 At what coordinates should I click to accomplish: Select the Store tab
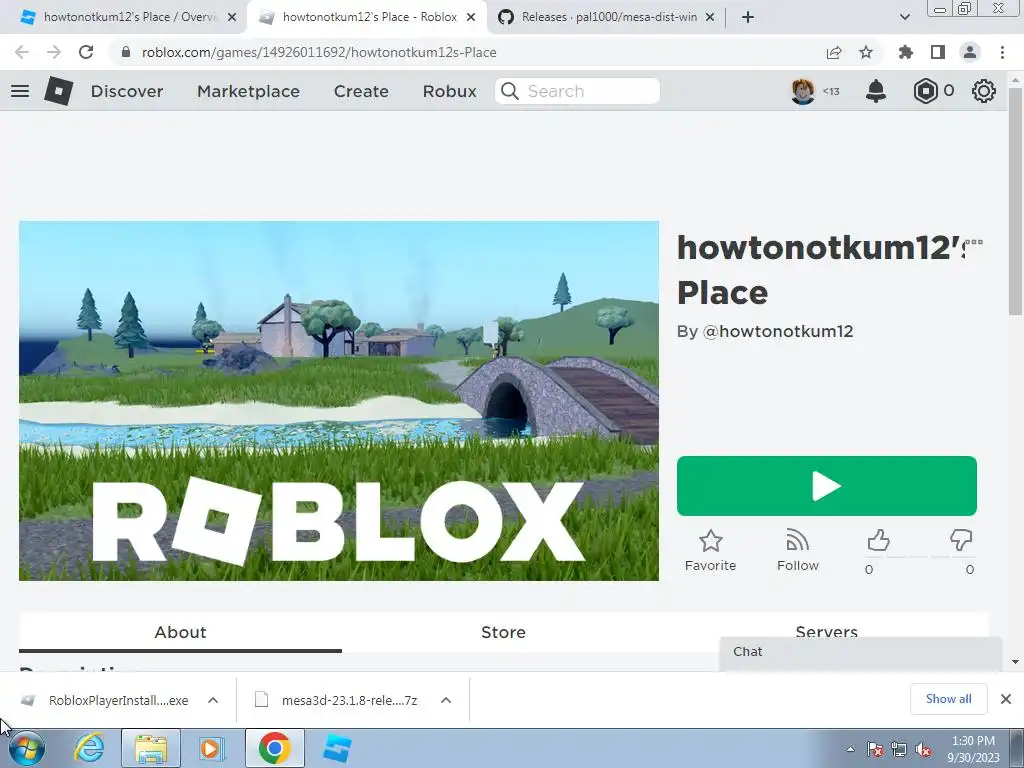click(x=503, y=632)
